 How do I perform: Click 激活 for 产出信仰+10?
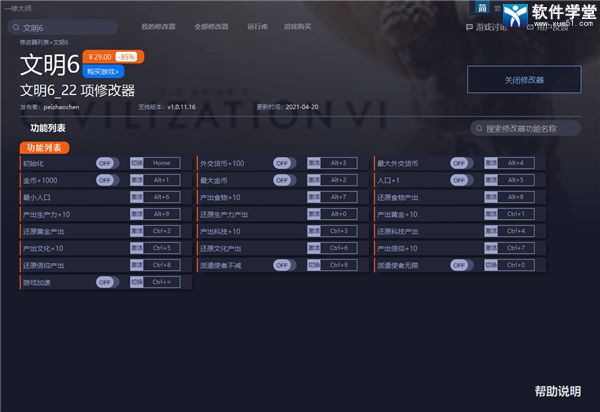click(x=491, y=248)
